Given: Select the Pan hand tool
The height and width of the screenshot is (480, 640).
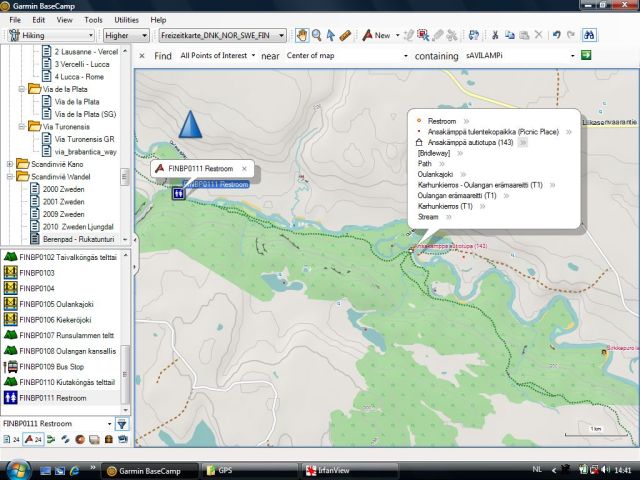Looking at the screenshot, I should point(302,35).
